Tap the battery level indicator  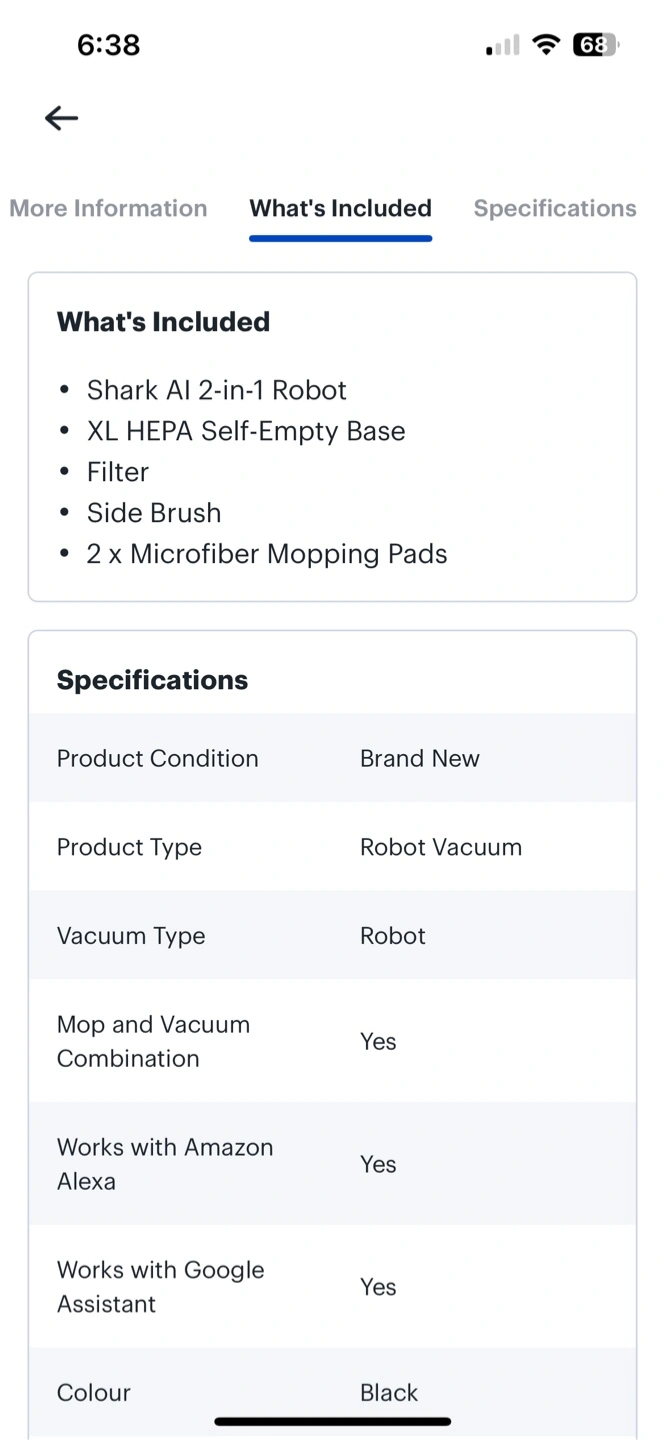pos(595,45)
